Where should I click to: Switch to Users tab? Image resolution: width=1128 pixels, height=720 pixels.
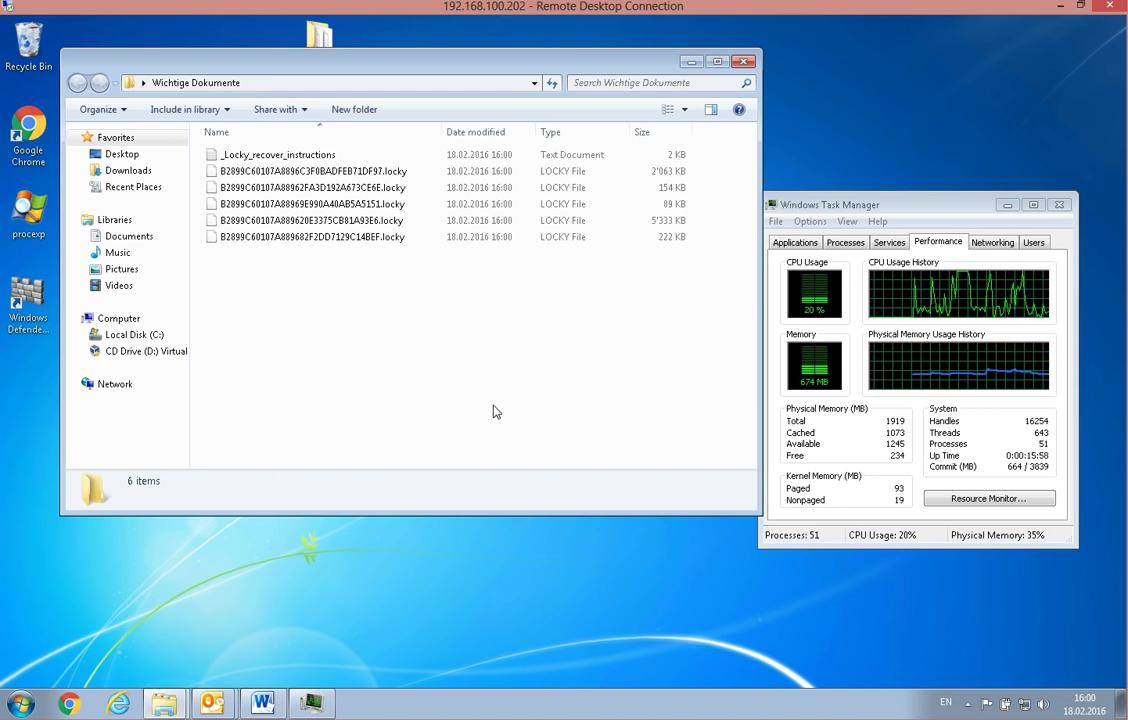pos(1034,242)
